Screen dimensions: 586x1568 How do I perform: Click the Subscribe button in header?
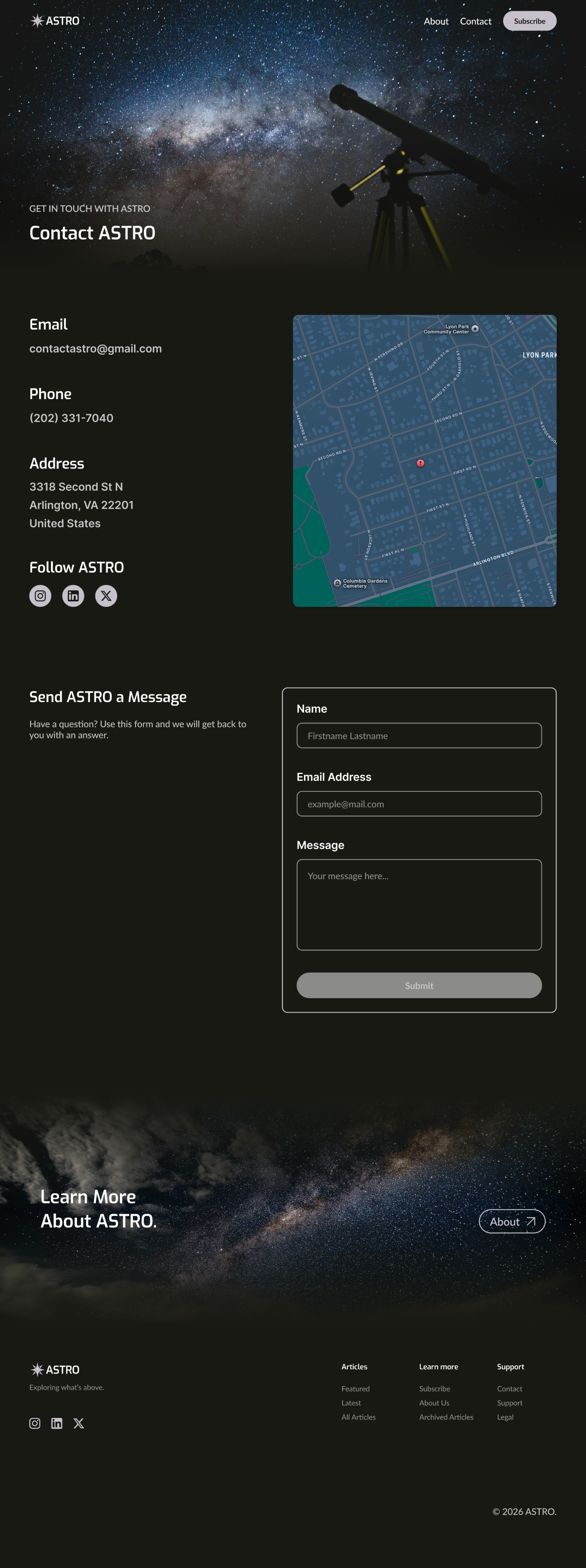pos(529,21)
